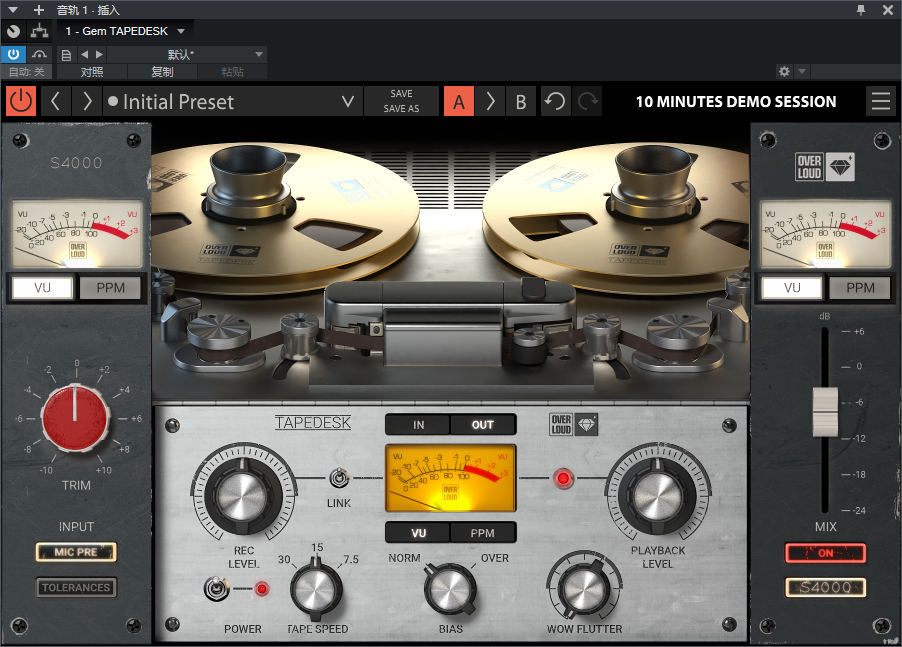The height and width of the screenshot is (647, 902).
Task: Click the center yellow VU meter
Action: [450, 478]
